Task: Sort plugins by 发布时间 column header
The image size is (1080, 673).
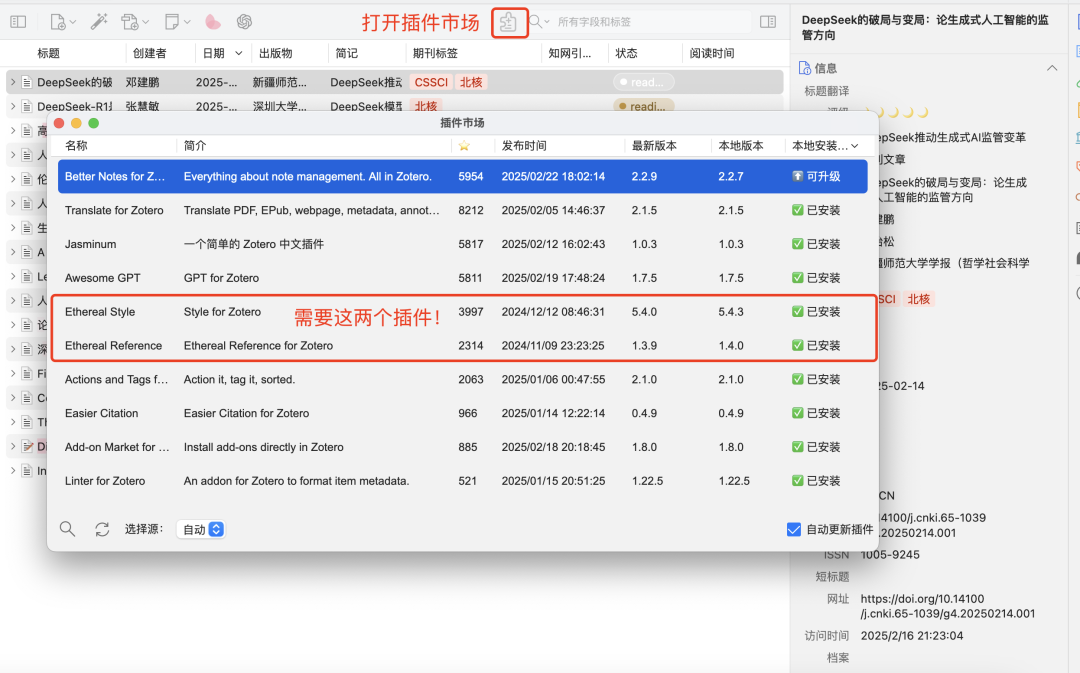Action: pos(524,145)
